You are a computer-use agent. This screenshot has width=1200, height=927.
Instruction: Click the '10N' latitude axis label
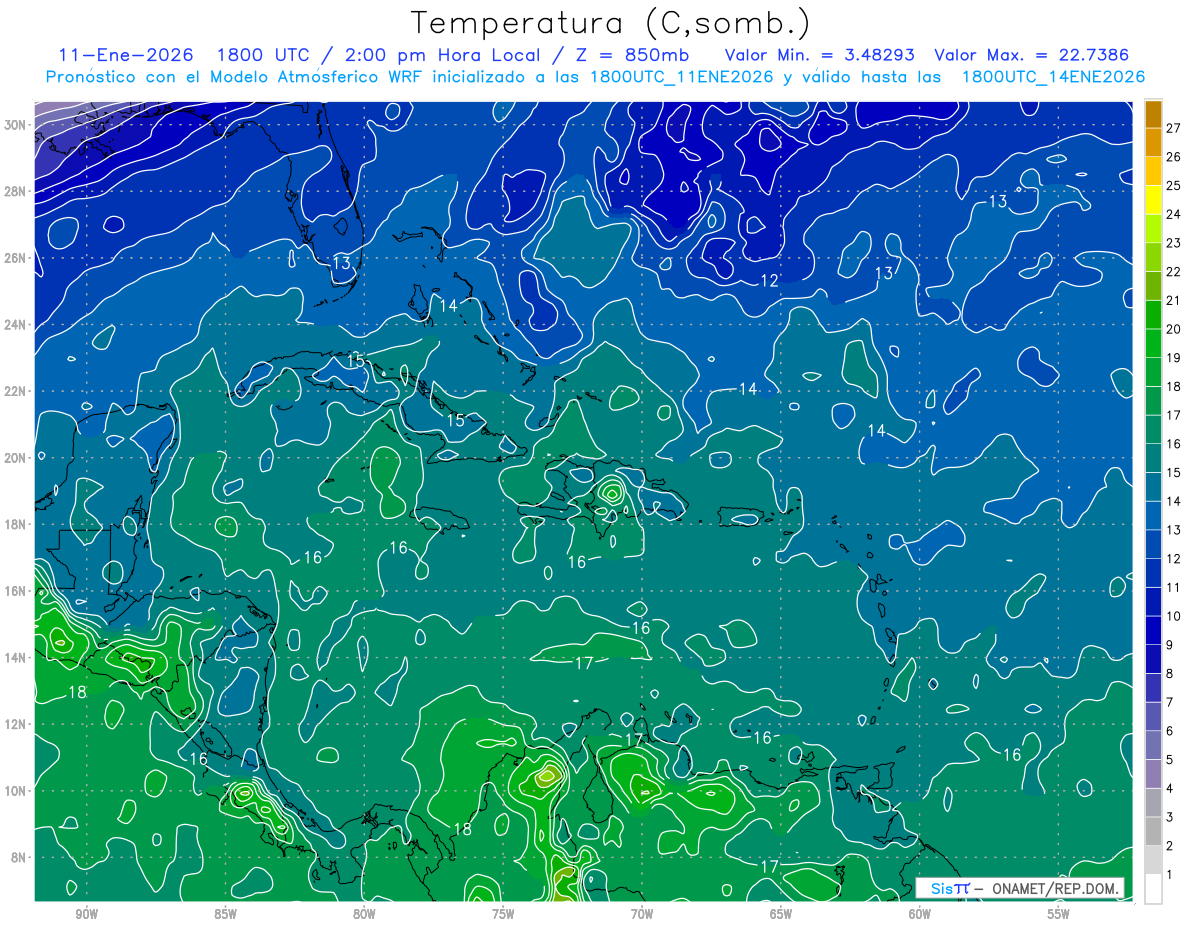[x=15, y=791]
